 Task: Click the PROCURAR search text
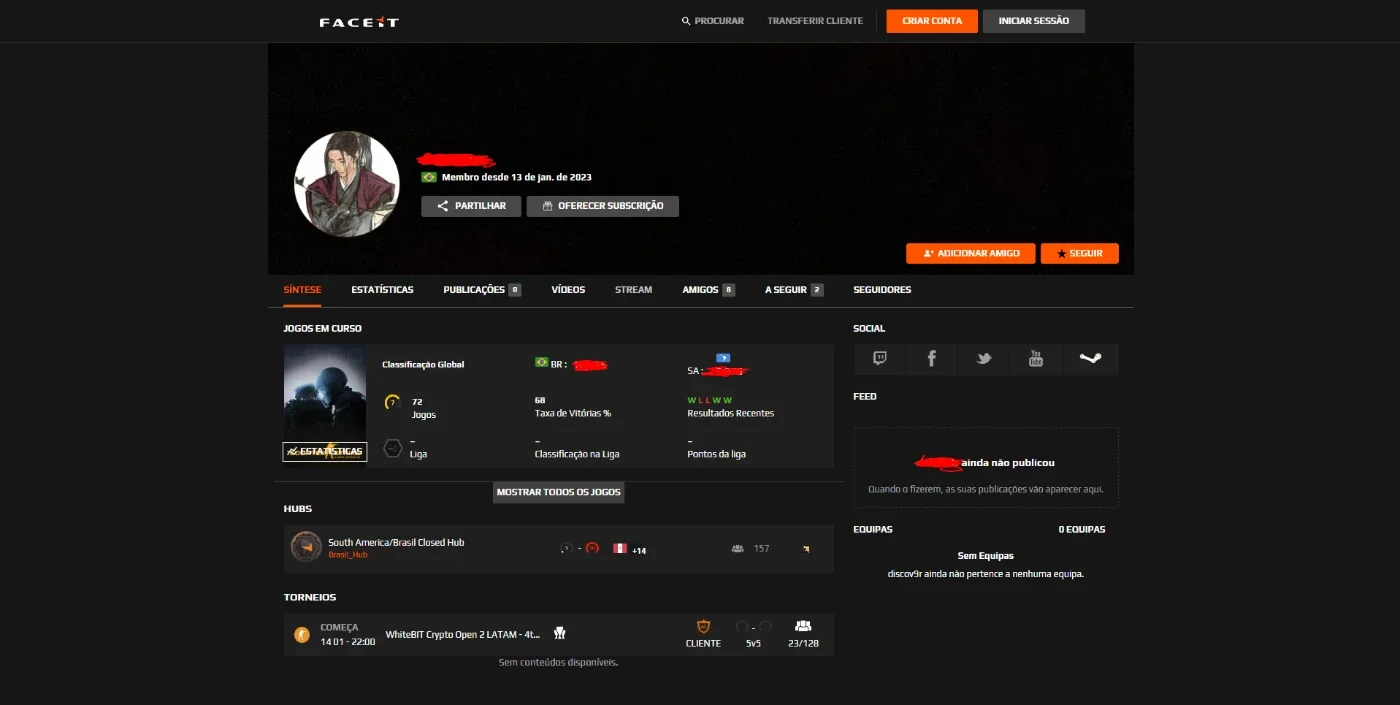point(719,21)
